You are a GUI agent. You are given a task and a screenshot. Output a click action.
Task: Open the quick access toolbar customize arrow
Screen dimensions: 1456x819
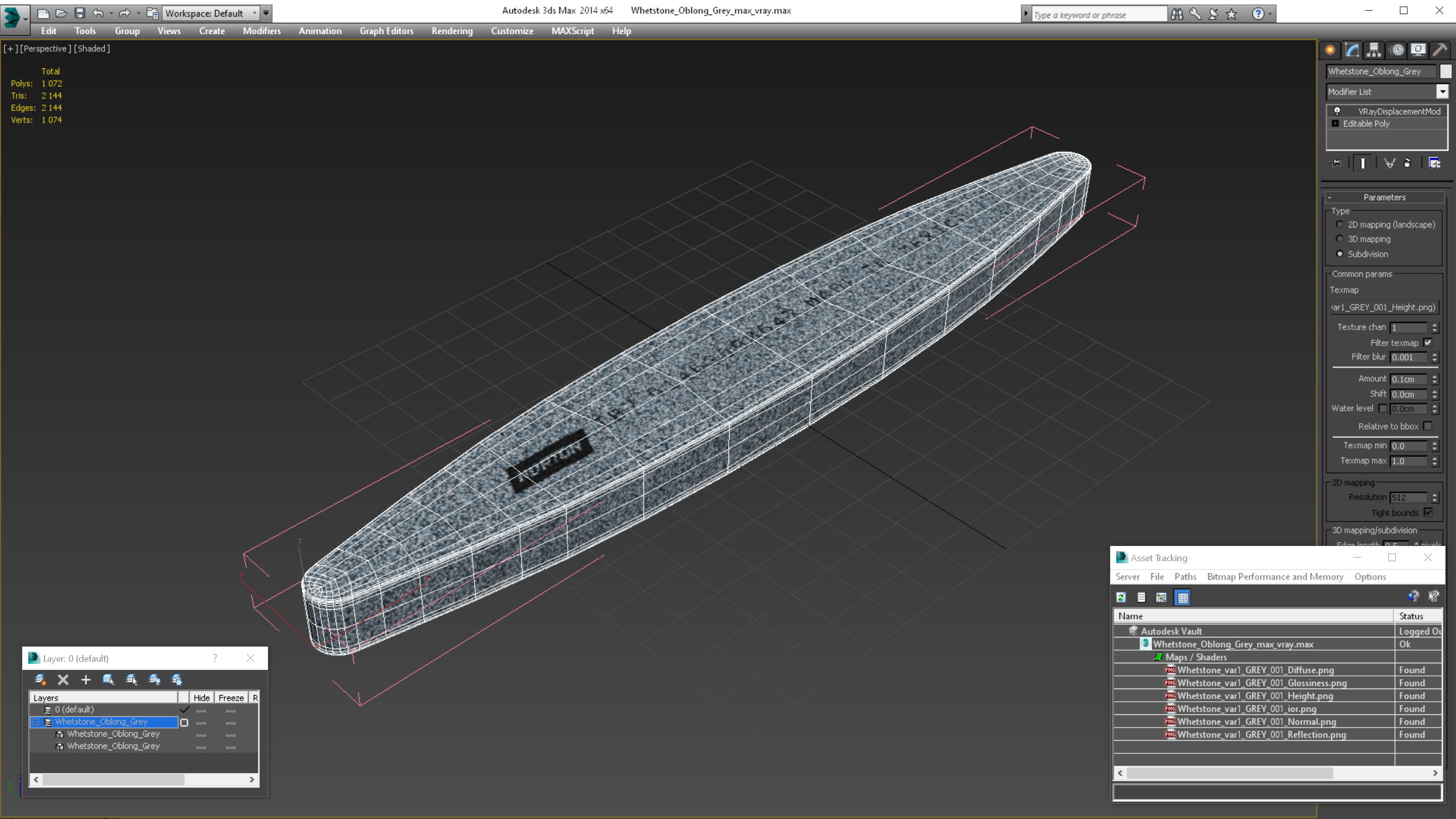click(265, 13)
